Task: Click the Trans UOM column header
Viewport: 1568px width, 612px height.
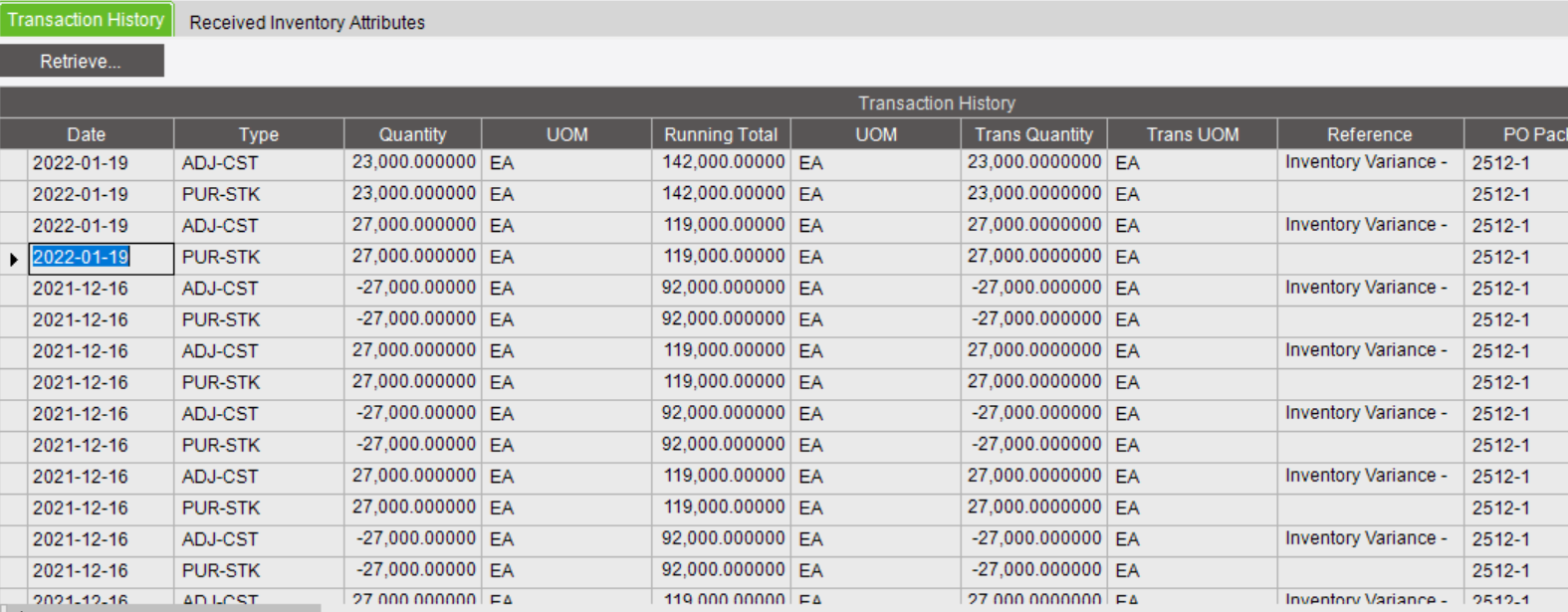Action: pyautogui.click(x=1192, y=134)
